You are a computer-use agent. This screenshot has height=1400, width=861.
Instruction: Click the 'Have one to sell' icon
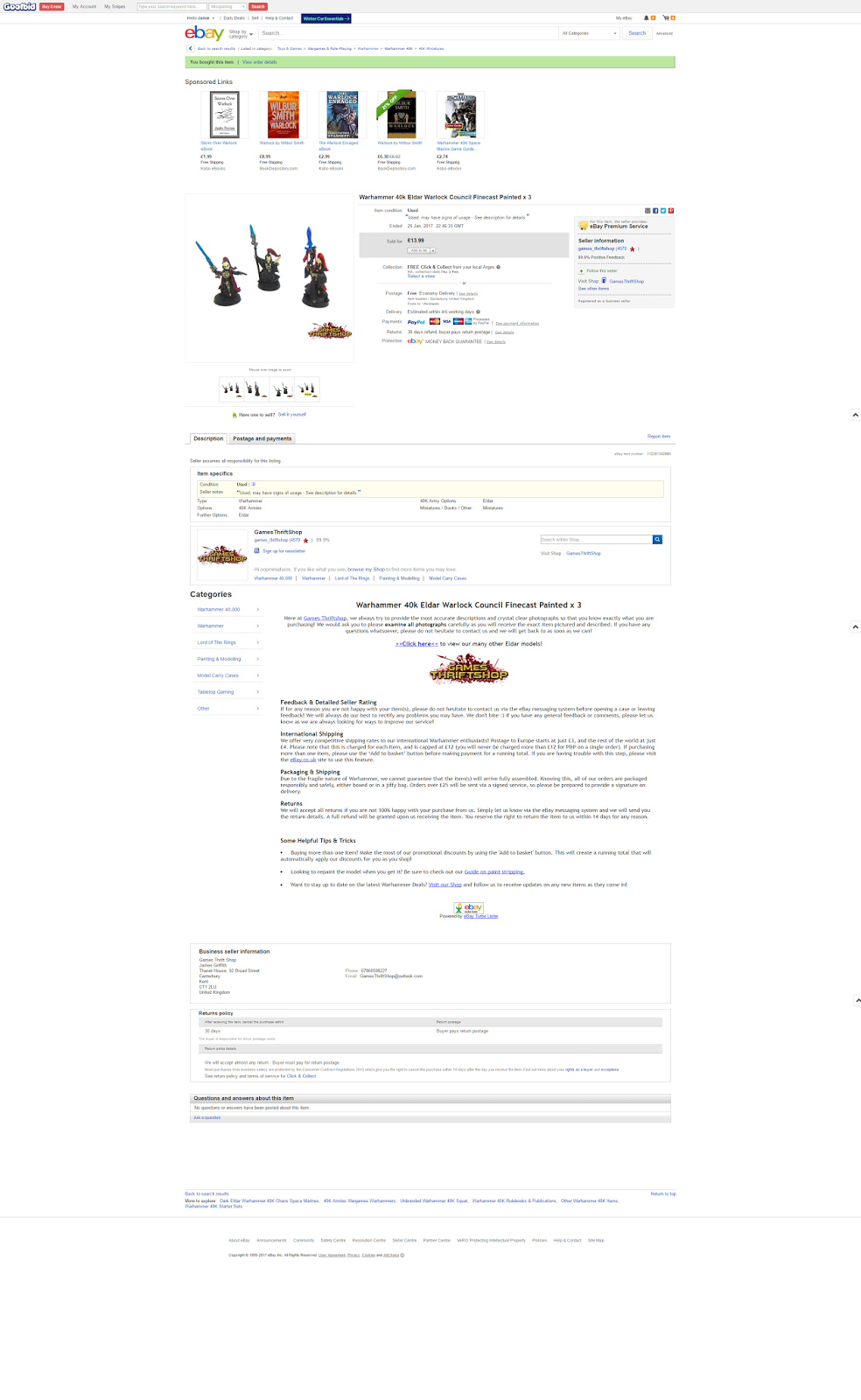234,415
